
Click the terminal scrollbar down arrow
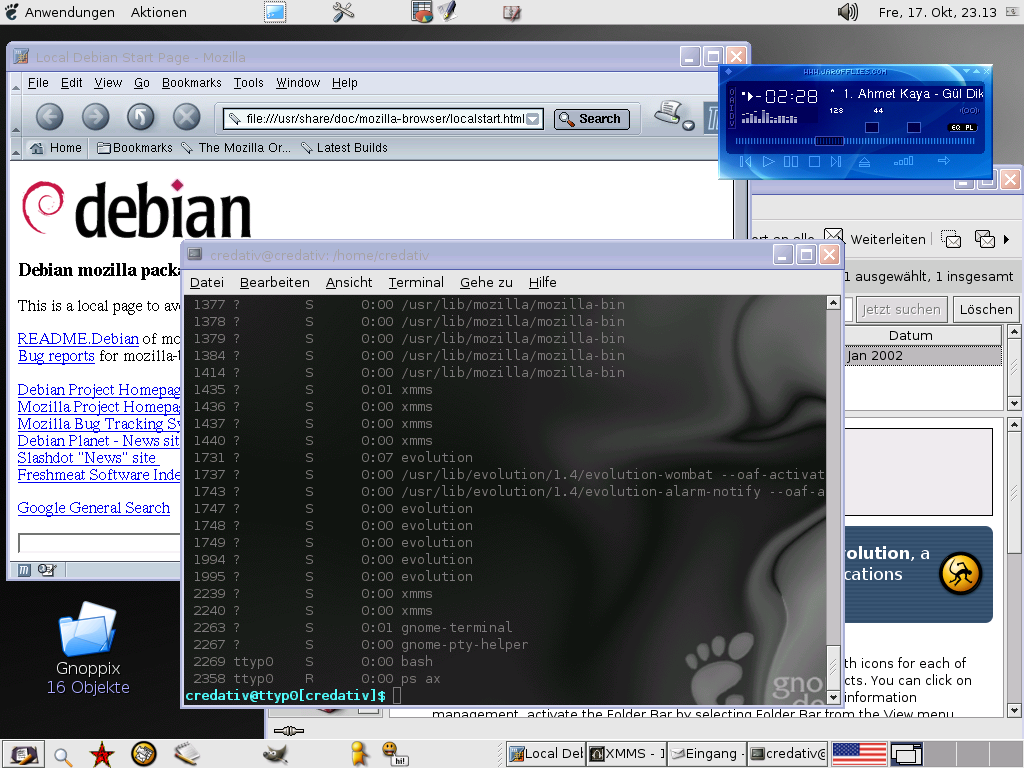[x=833, y=697]
